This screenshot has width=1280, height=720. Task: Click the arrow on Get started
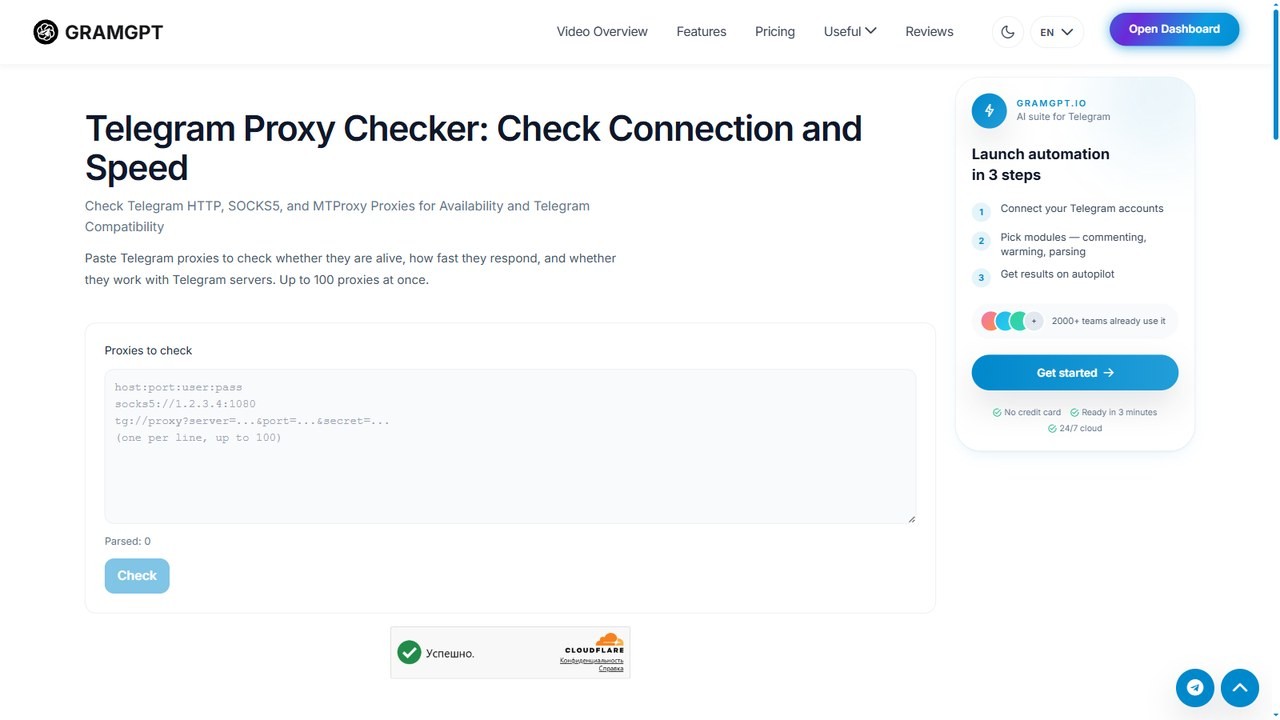(1108, 373)
